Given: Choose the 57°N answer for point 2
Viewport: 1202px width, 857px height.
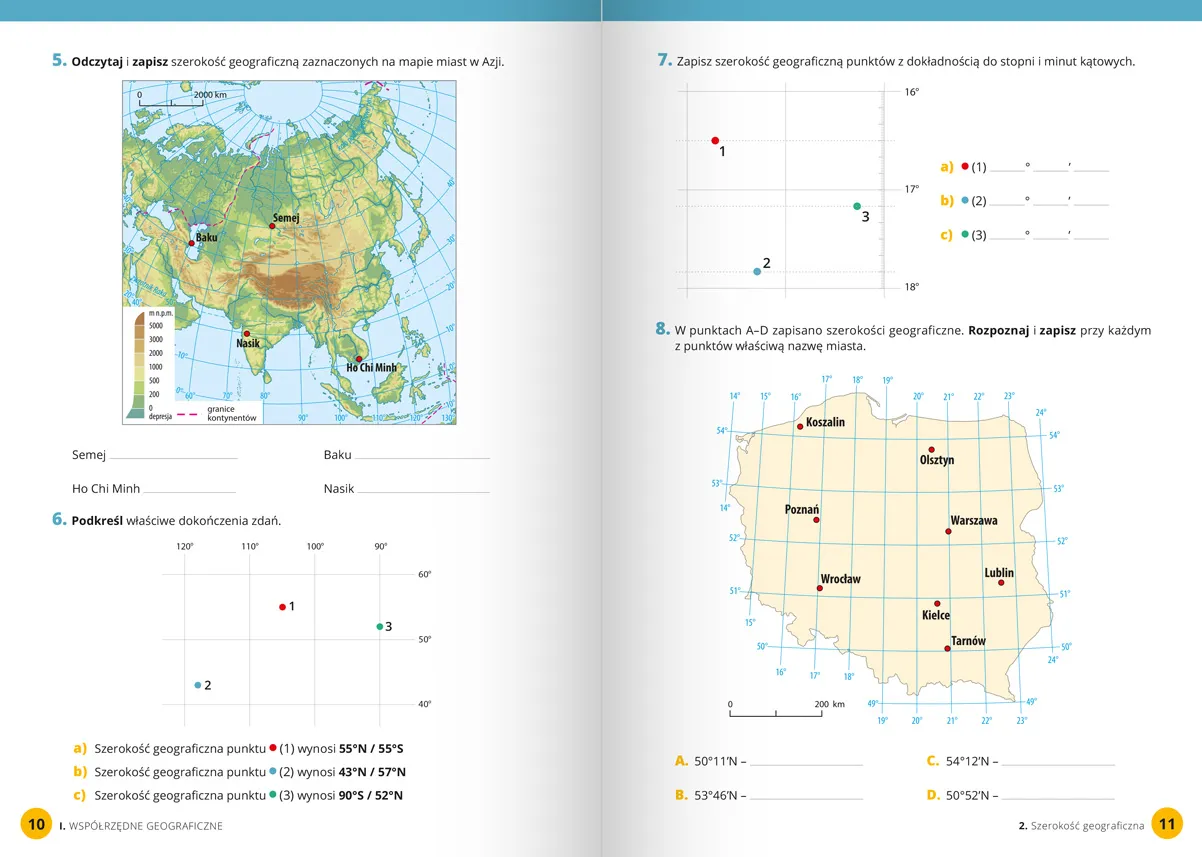Looking at the screenshot, I should point(391,772).
